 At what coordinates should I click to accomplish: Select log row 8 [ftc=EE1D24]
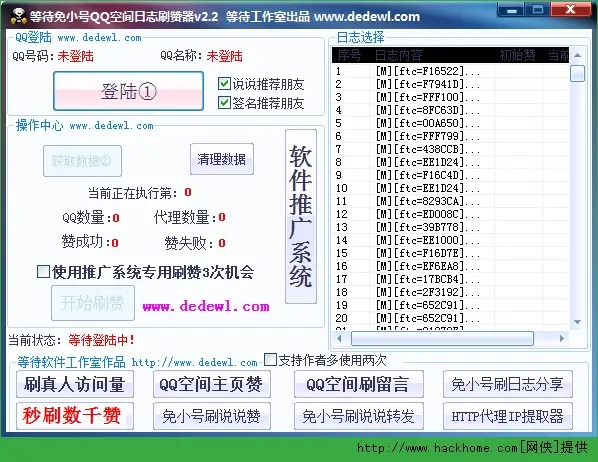pyautogui.click(x=451, y=162)
